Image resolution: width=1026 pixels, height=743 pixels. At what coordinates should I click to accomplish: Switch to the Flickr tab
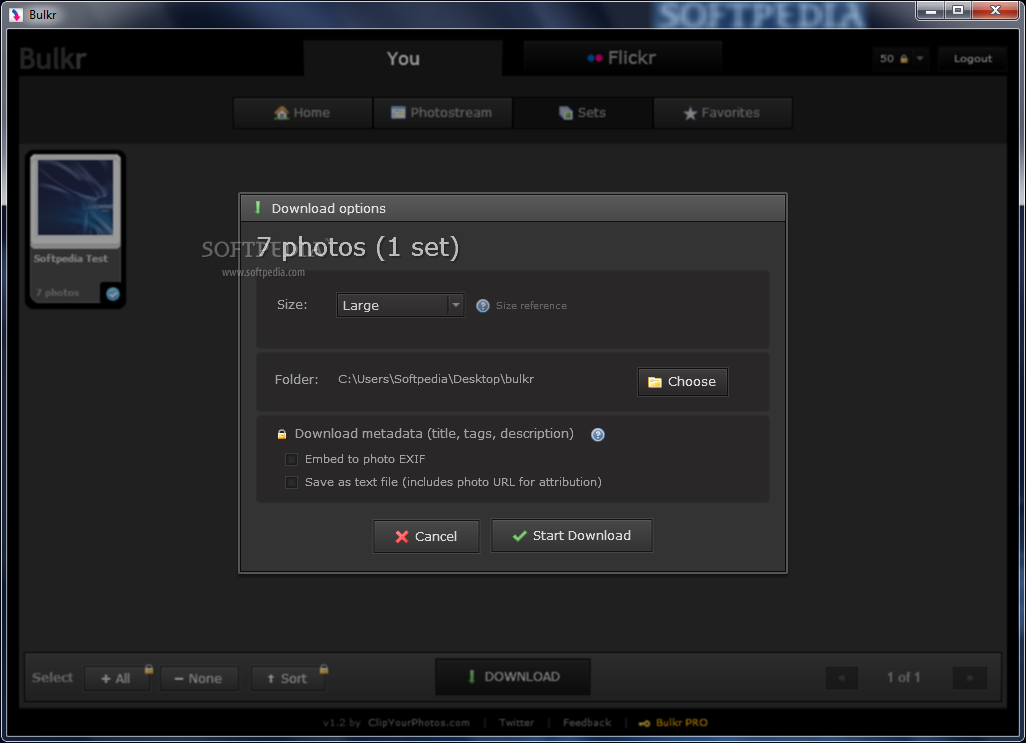(622, 58)
